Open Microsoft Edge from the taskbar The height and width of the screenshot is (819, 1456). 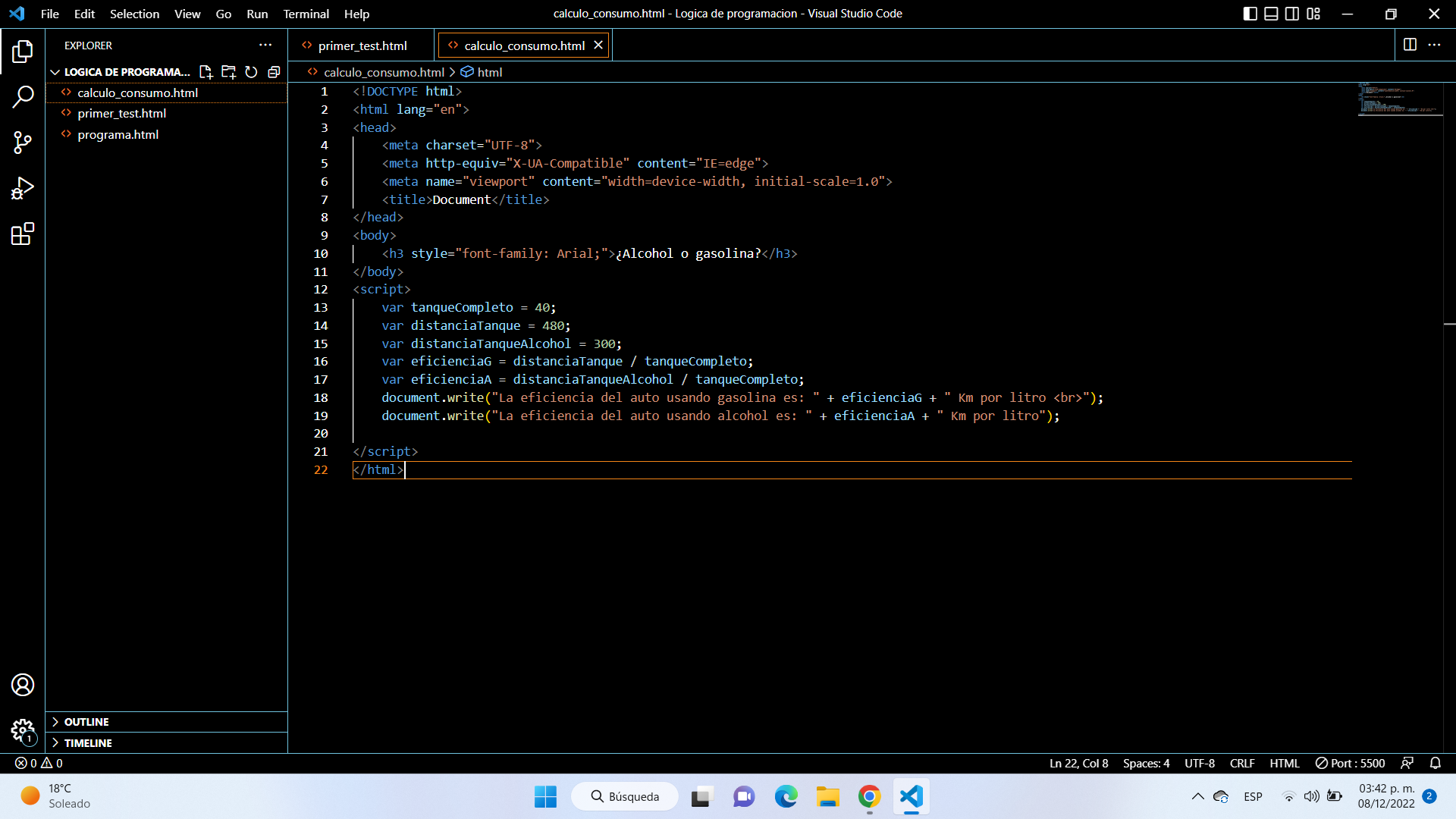(x=786, y=796)
